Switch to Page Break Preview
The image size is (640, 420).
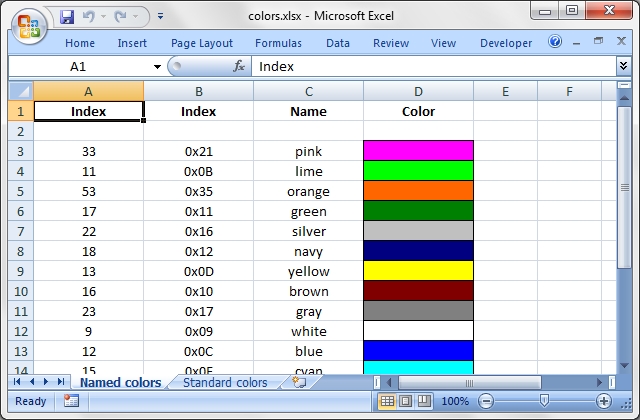pyautogui.click(x=424, y=401)
